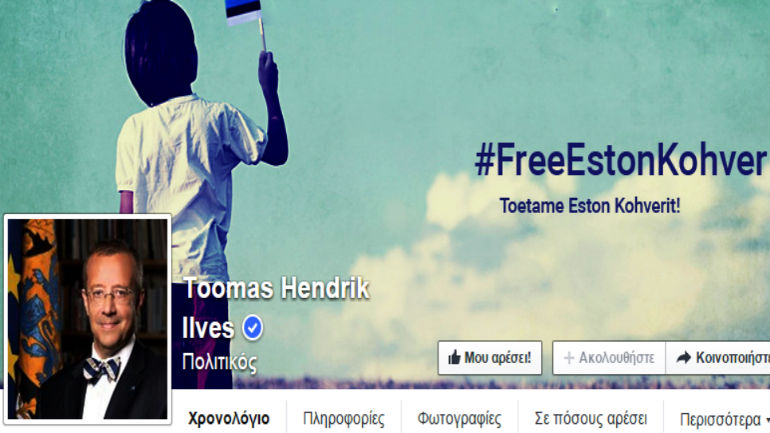Open the Χρονολόγιο tab
Screen dimensions: 770x433
click(229, 418)
